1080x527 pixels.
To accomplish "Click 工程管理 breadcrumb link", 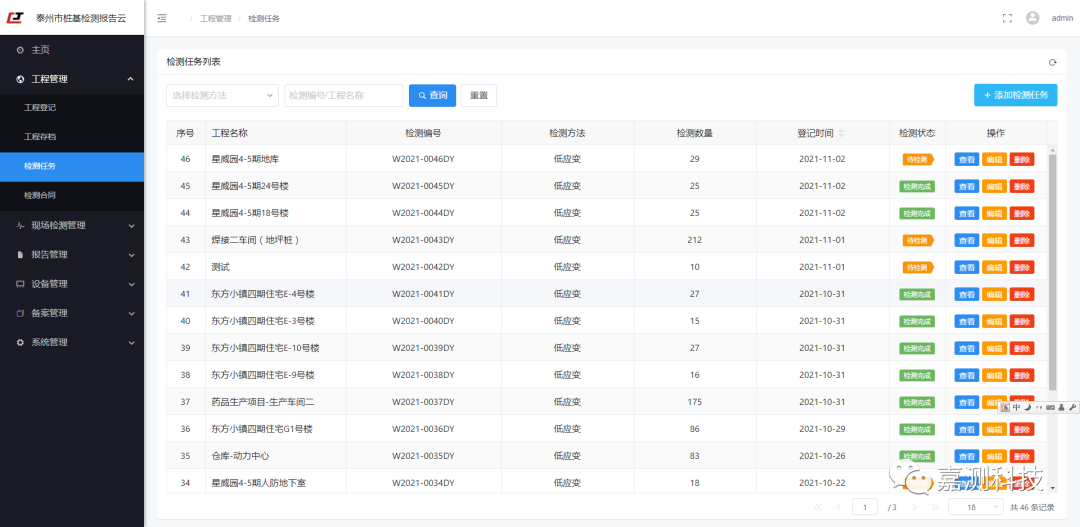I will pyautogui.click(x=216, y=19).
